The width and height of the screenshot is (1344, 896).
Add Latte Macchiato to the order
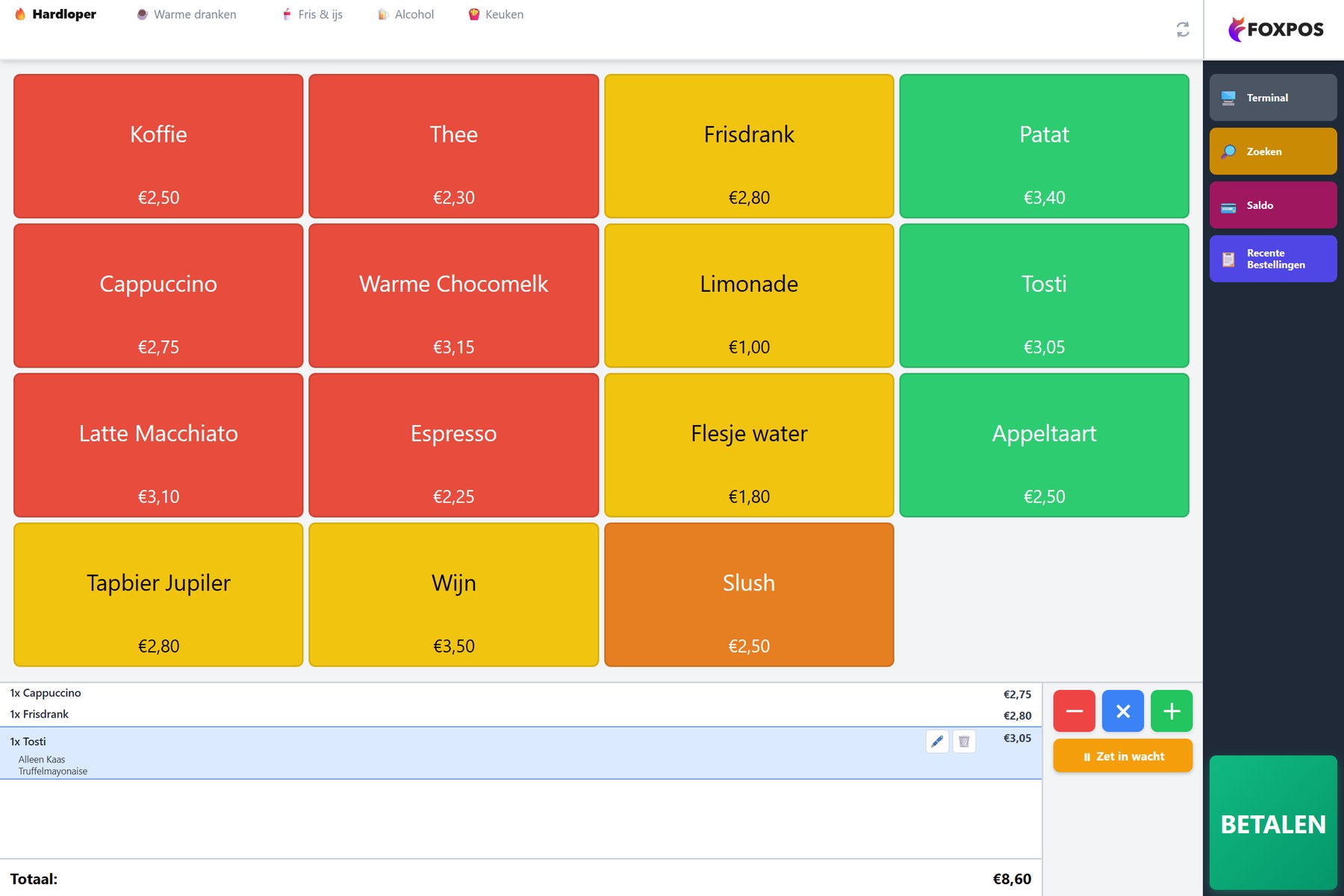coord(158,445)
